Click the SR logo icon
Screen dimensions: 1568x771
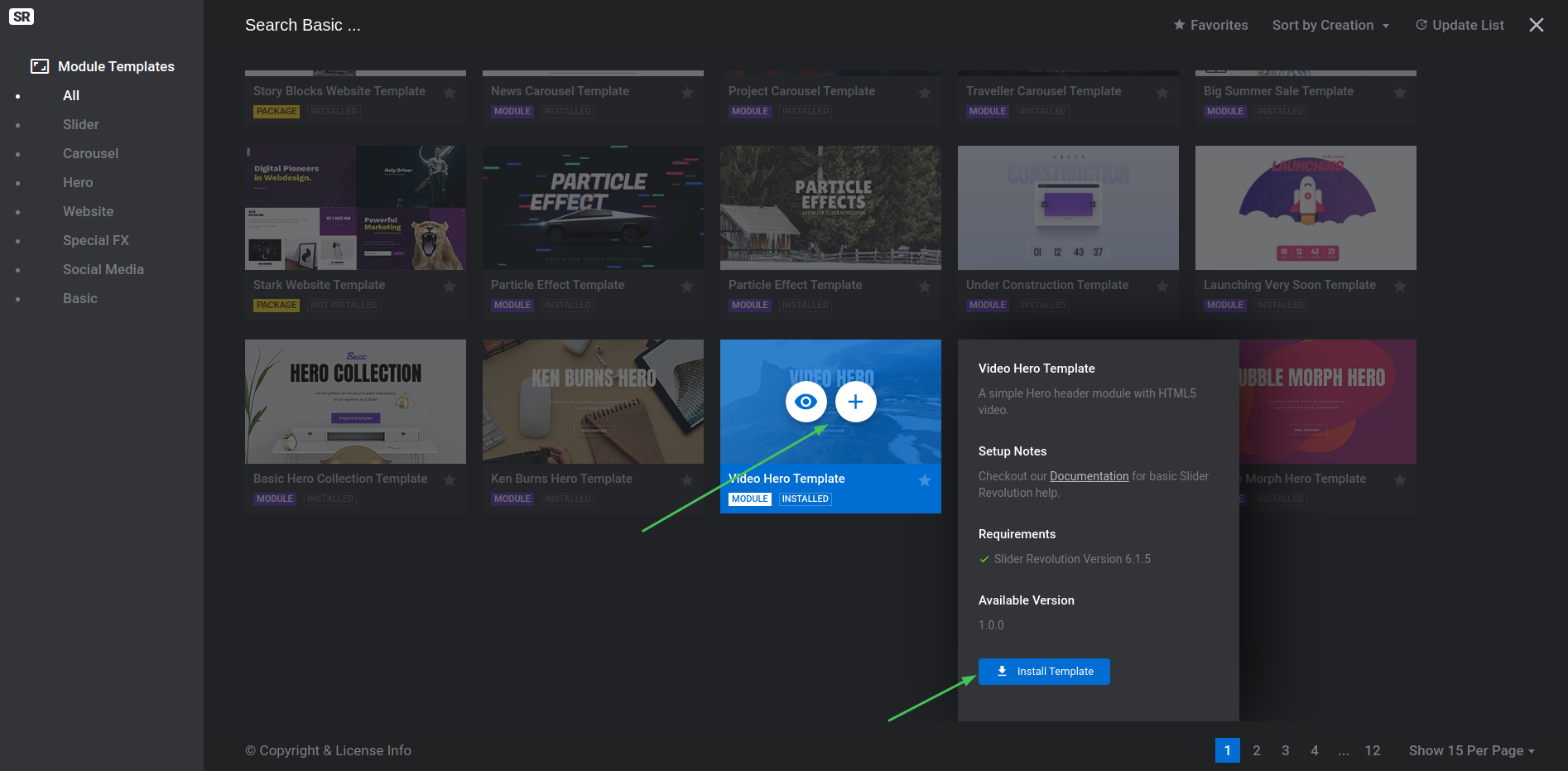point(22,17)
